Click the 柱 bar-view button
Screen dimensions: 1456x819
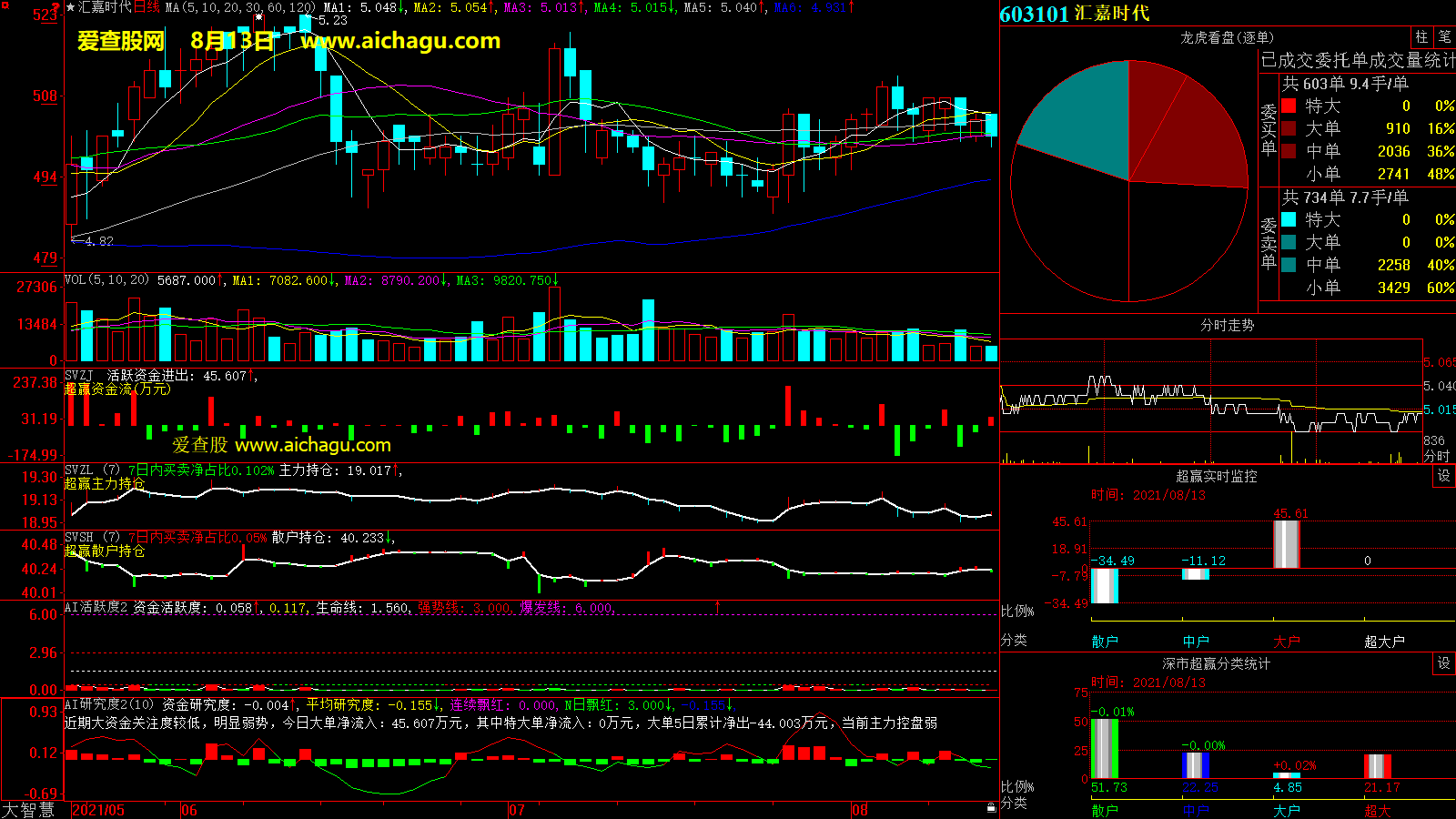(x=1421, y=37)
